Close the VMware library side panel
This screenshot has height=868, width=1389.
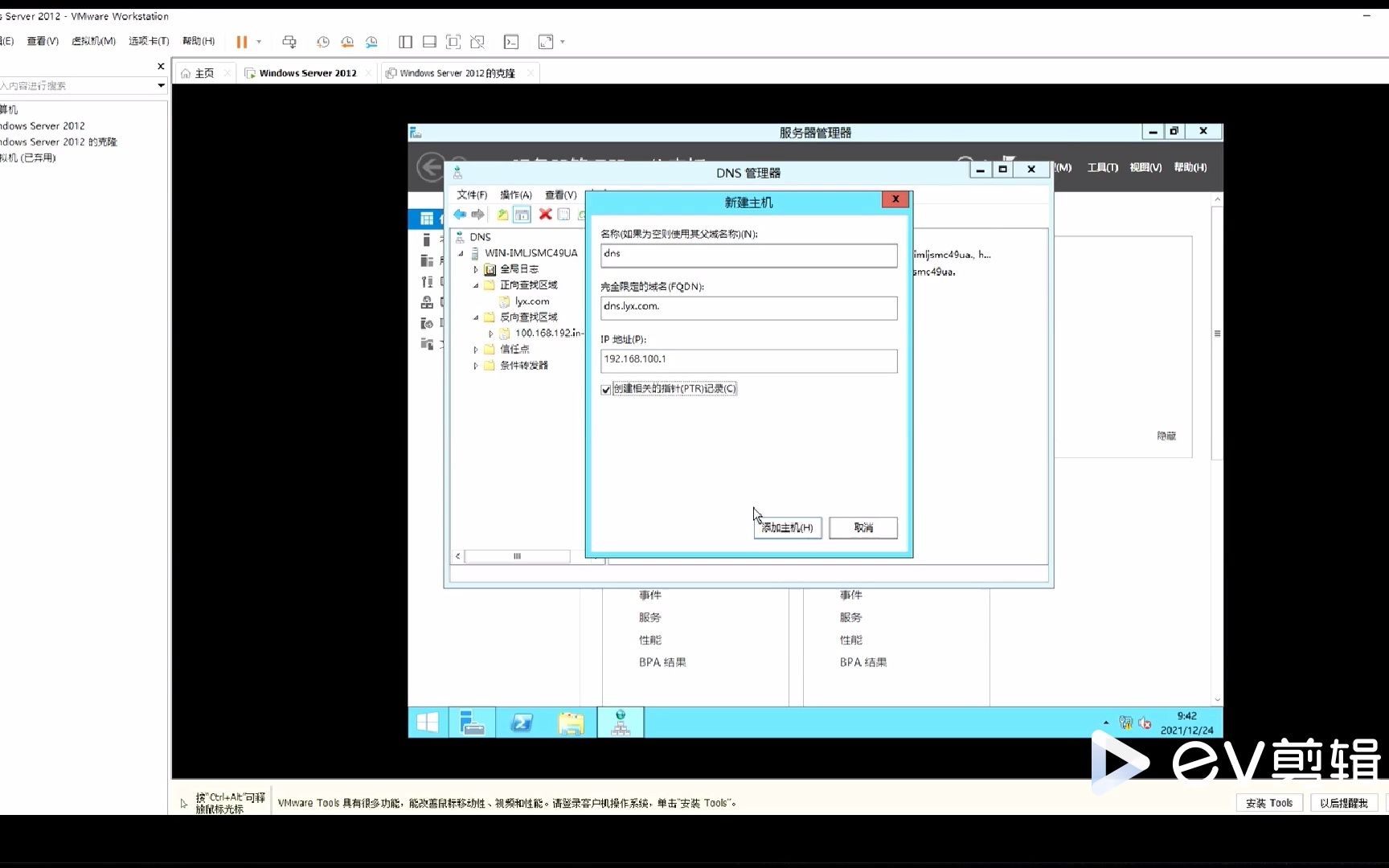click(x=161, y=66)
